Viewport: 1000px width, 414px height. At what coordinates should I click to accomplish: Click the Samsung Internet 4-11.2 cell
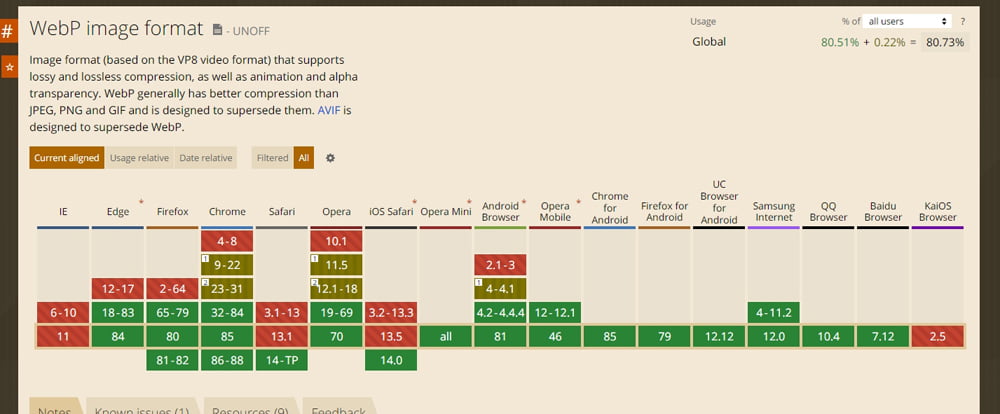click(x=774, y=313)
